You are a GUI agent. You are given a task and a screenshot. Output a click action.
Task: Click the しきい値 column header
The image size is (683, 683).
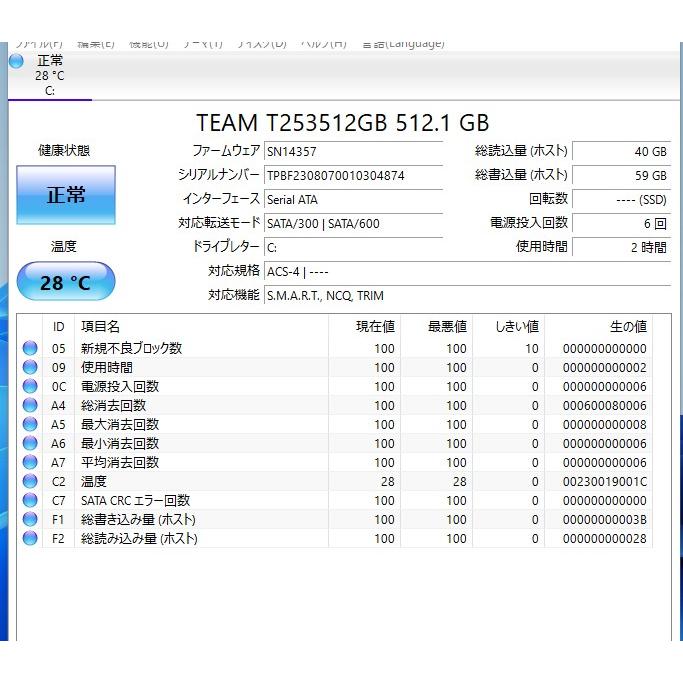tap(509, 327)
